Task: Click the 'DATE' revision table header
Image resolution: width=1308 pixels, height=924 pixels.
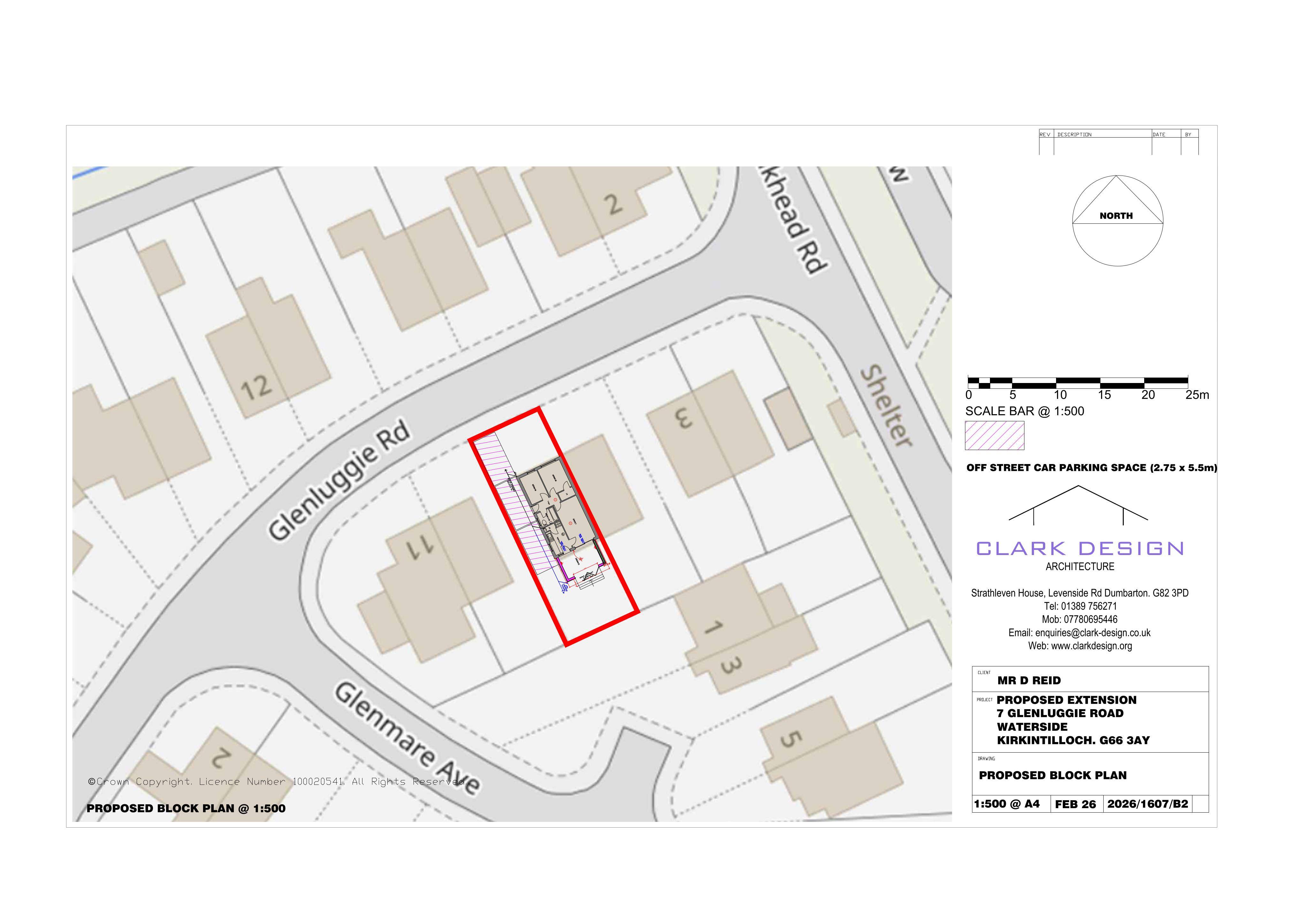Action: (1159, 135)
